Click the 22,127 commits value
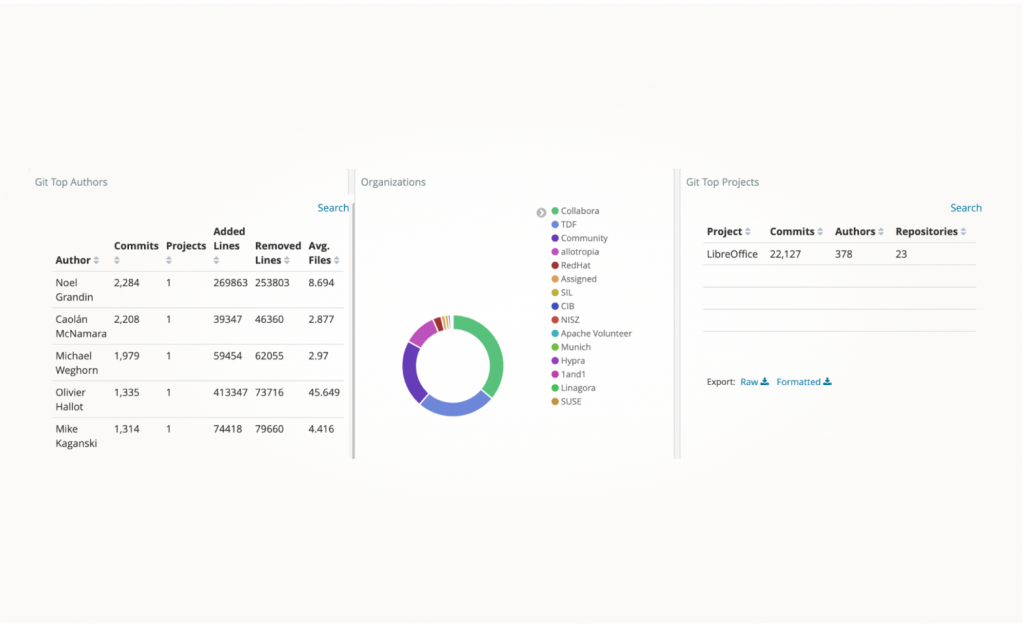The width and height of the screenshot is (1024, 624). click(785, 254)
